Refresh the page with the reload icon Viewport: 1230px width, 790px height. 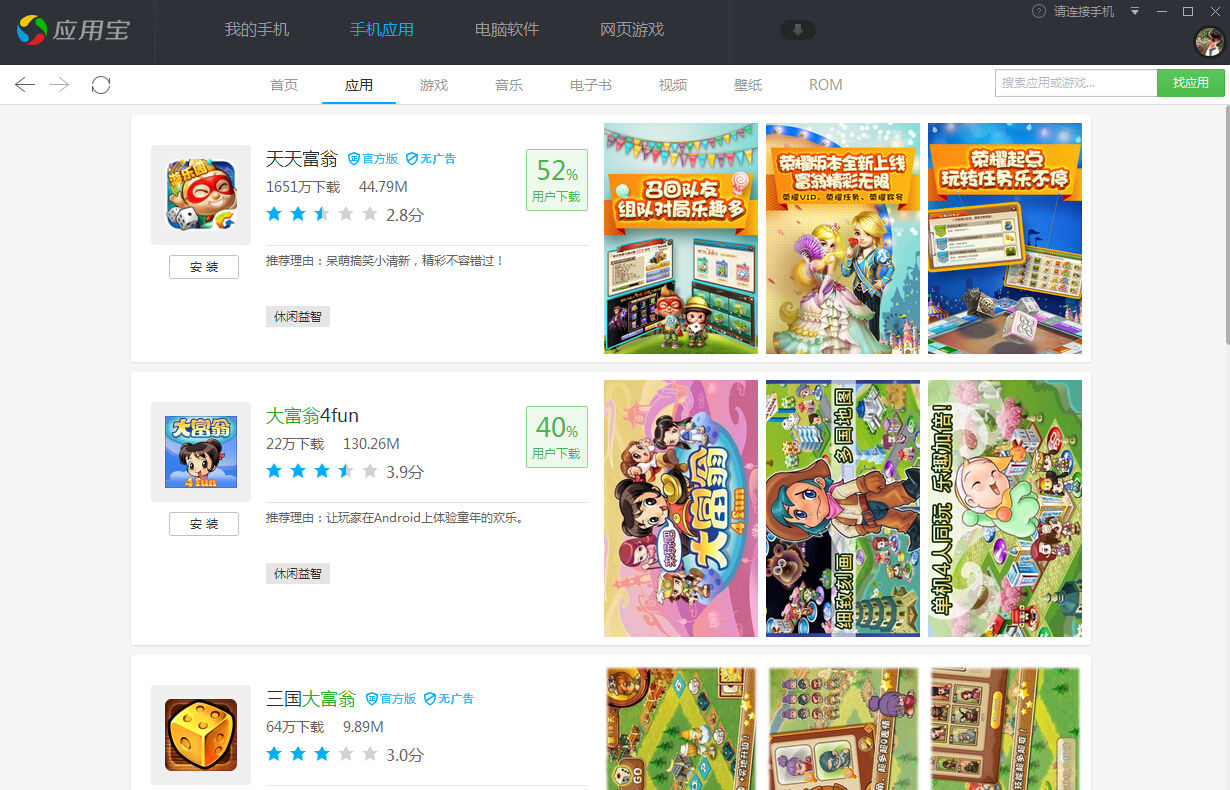coord(101,85)
